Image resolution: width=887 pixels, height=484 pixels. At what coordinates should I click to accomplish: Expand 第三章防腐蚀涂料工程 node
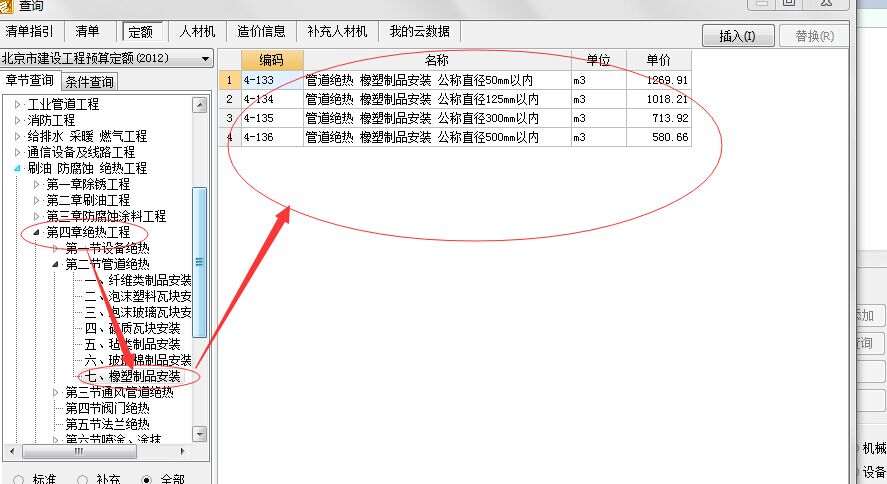coord(36,216)
